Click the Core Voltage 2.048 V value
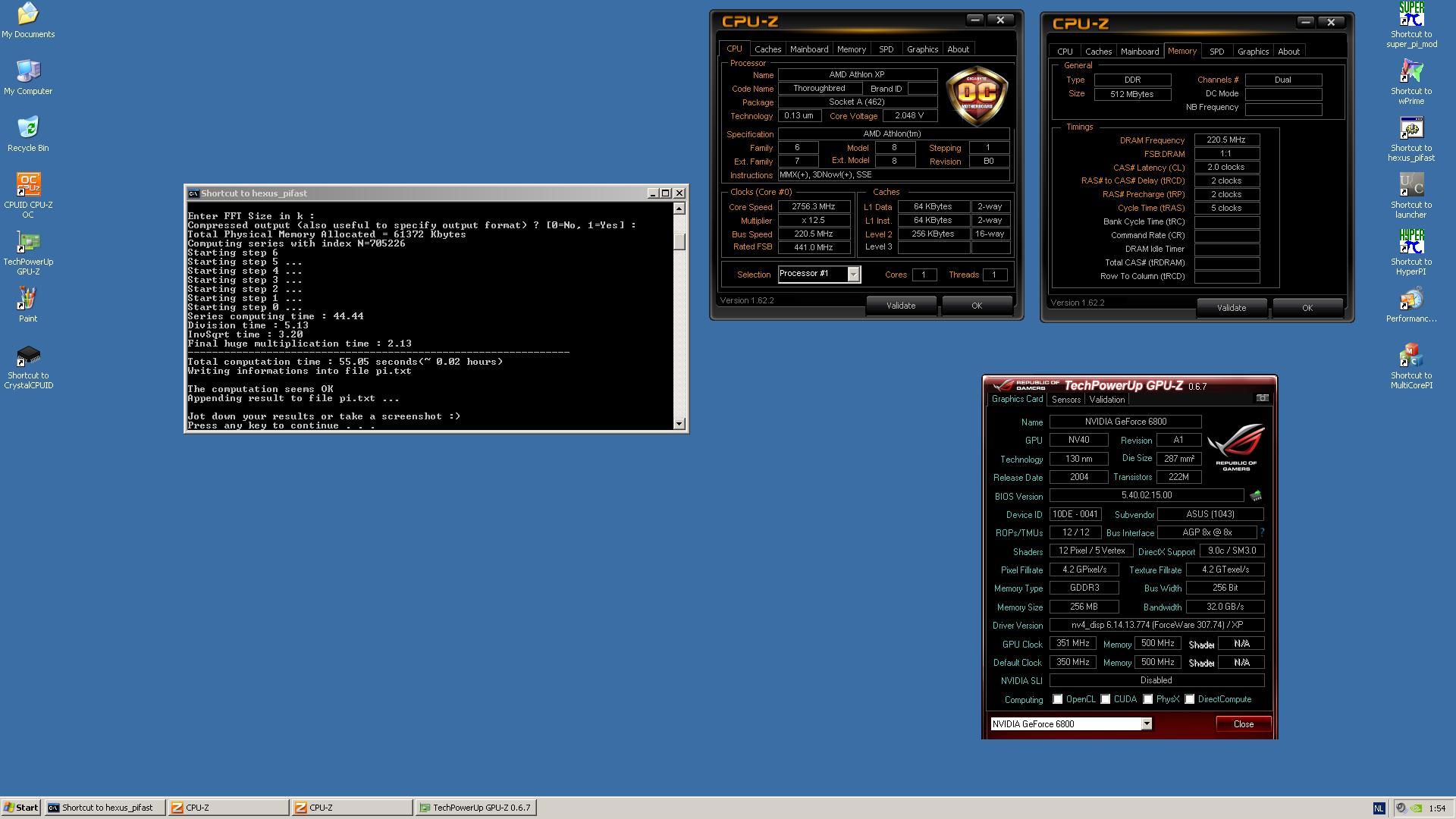 click(x=909, y=116)
